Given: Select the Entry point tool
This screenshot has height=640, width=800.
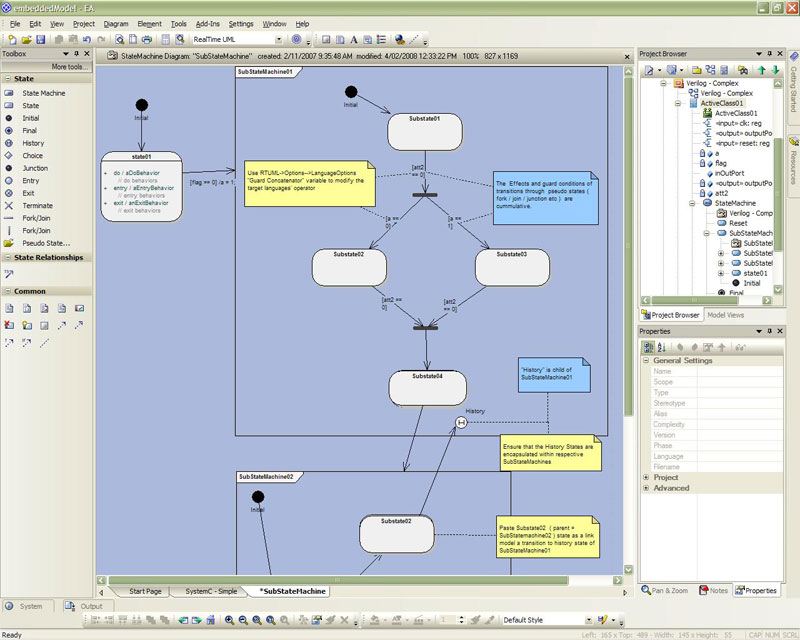Looking at the screenshot, I should coord(22,181).
